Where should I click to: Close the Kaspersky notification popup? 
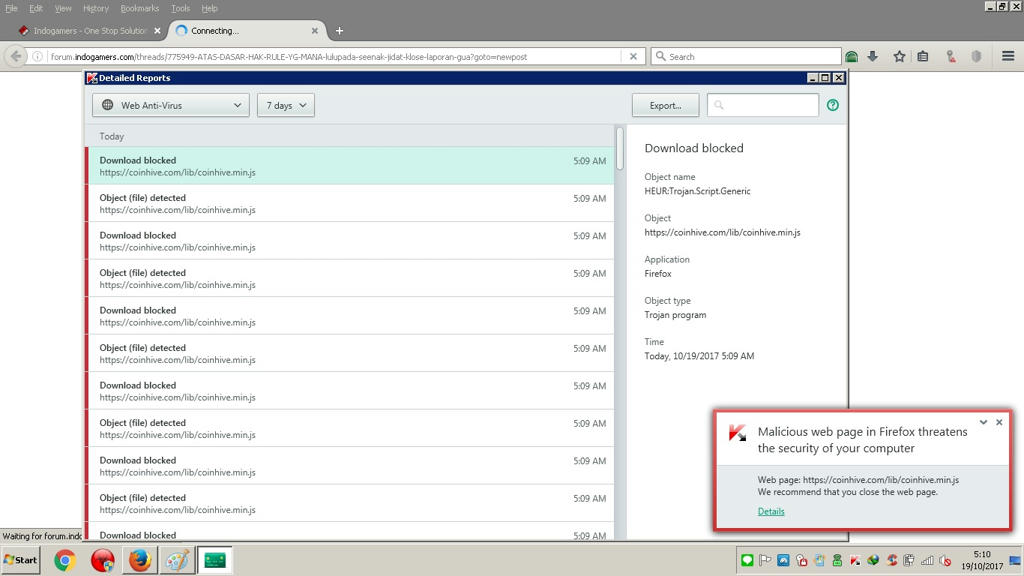pos(999,423)
